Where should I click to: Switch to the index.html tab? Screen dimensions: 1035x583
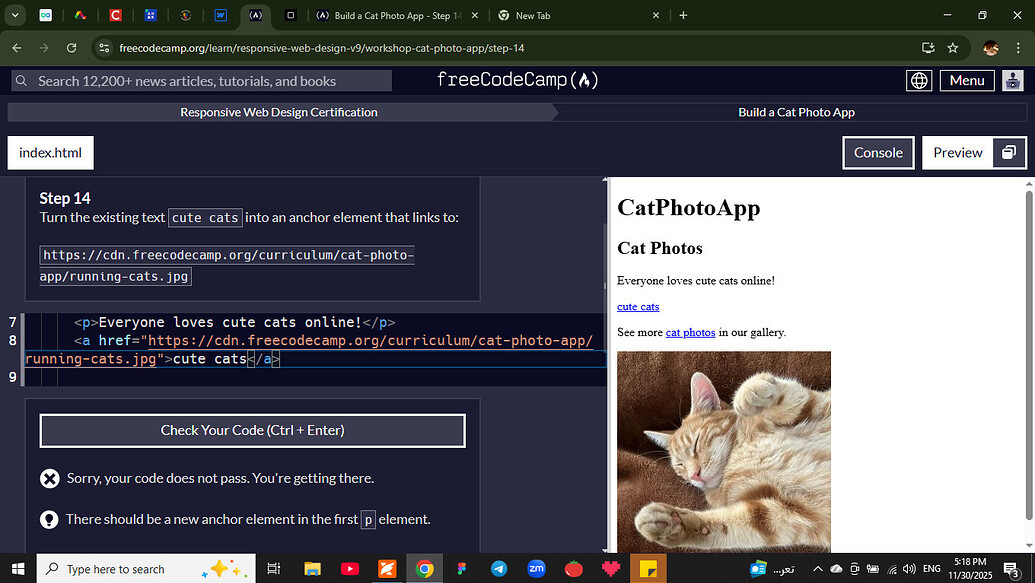coord(50,152)
